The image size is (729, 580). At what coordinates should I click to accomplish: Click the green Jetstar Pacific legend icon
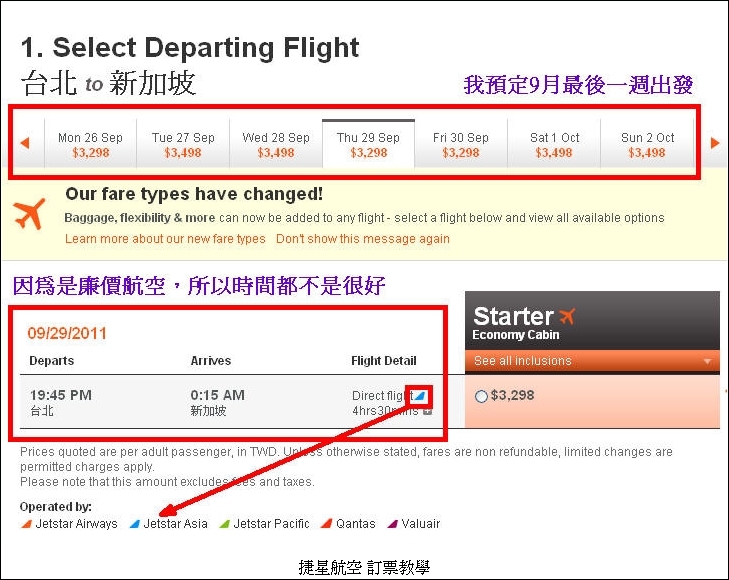click(x=225, y=524)
